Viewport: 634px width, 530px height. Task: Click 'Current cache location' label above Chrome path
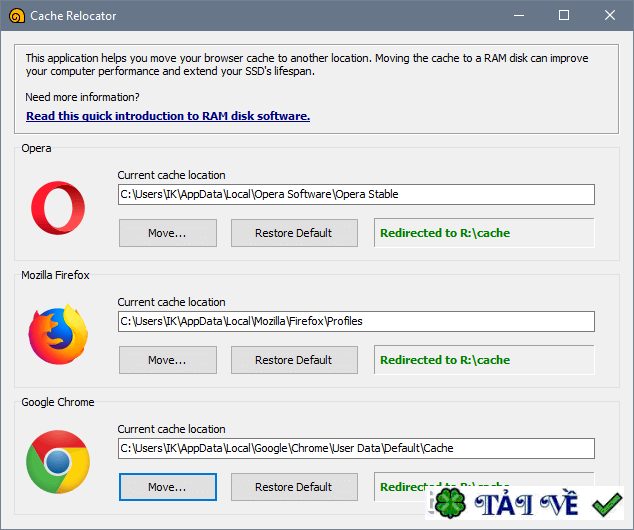pyautogui.click(x=171, y=429)
